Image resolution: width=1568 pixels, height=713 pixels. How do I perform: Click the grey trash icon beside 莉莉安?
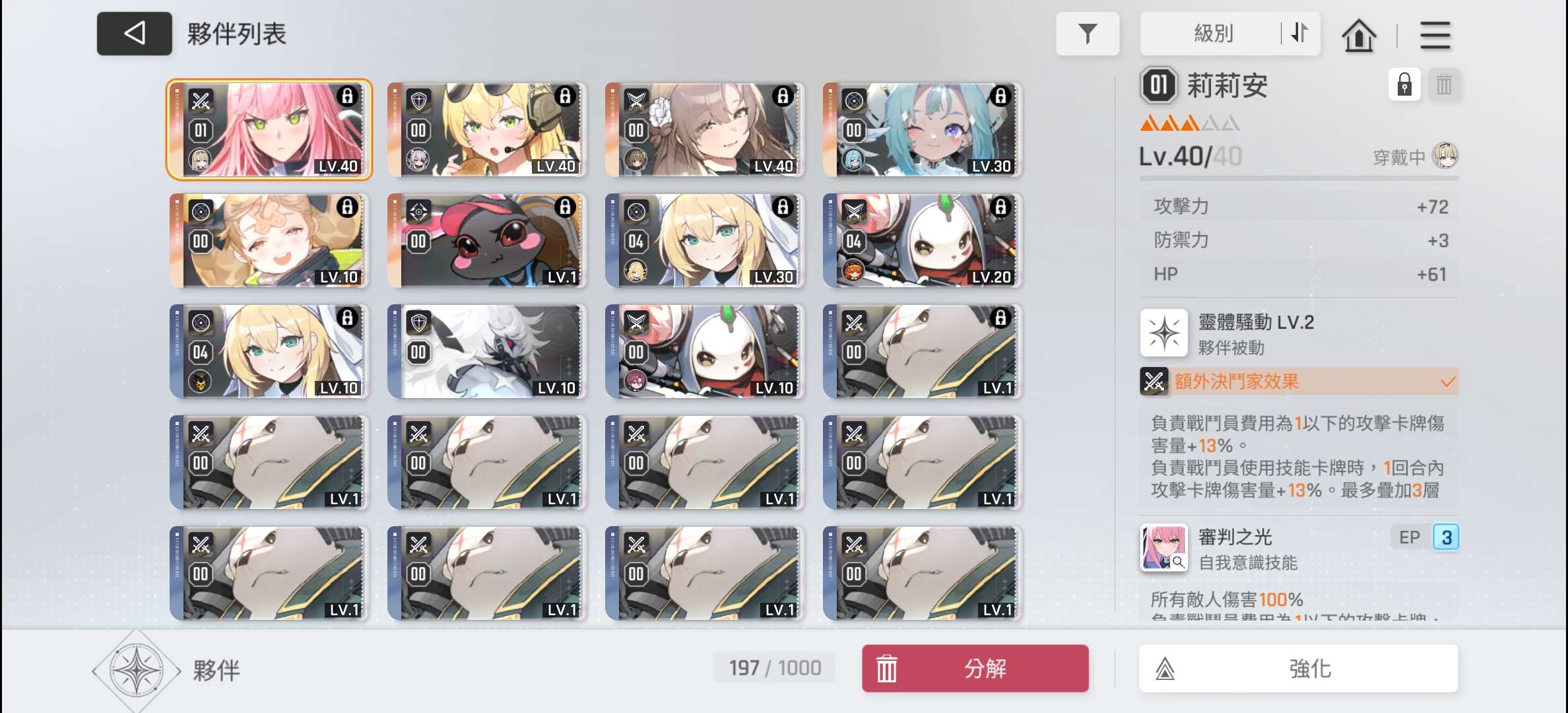pyautogui.click(x=1444, y=85)
